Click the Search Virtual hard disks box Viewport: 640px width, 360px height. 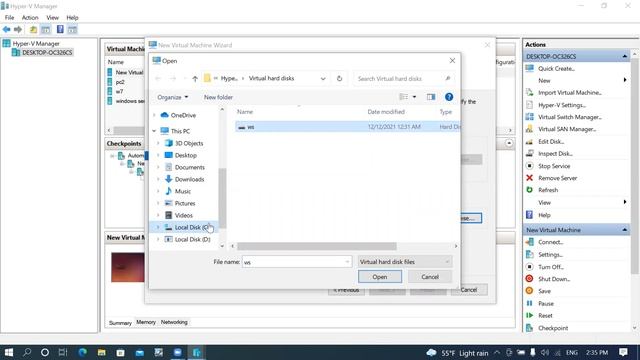404,78
